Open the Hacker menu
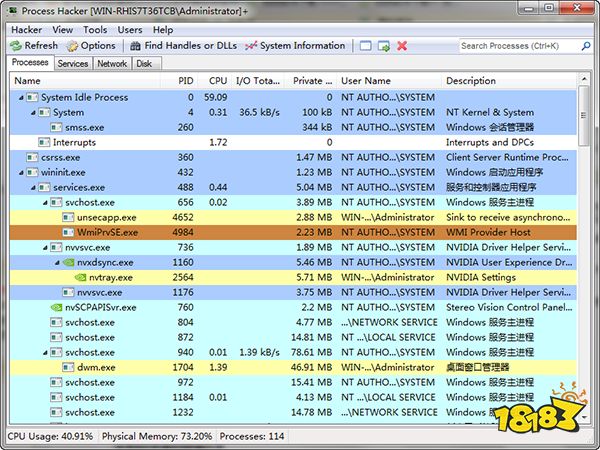 [x=26, y=30]
